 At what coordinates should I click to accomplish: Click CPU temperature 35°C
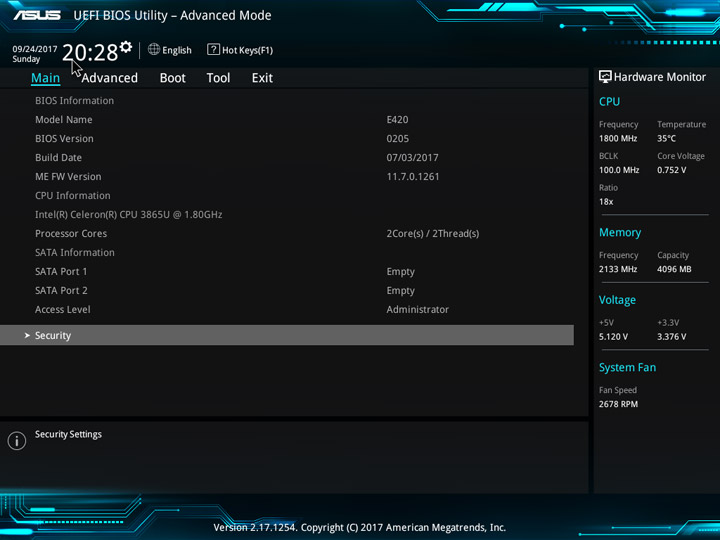tap(666, 139)
